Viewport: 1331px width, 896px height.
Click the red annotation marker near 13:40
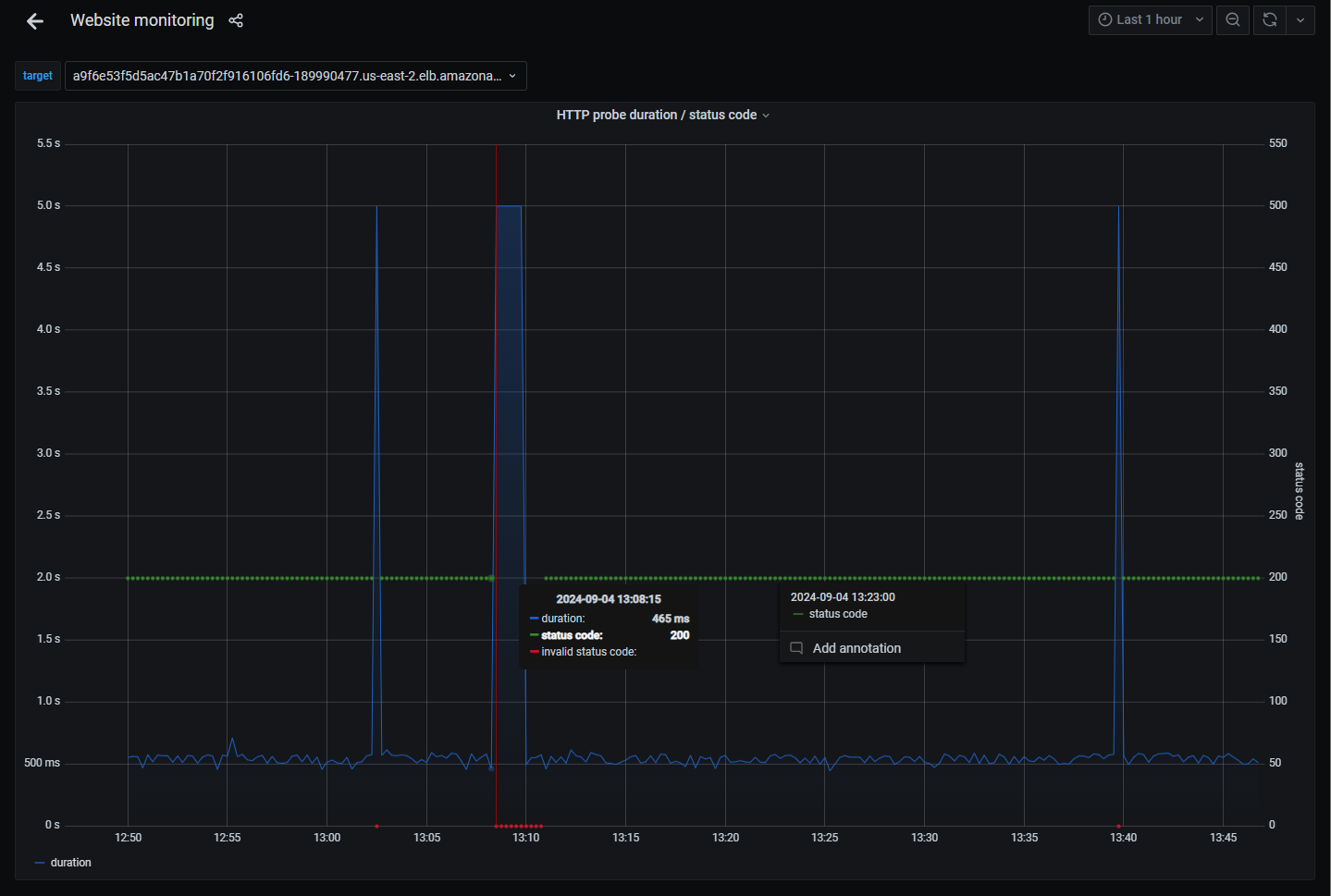pos(1118,826)
